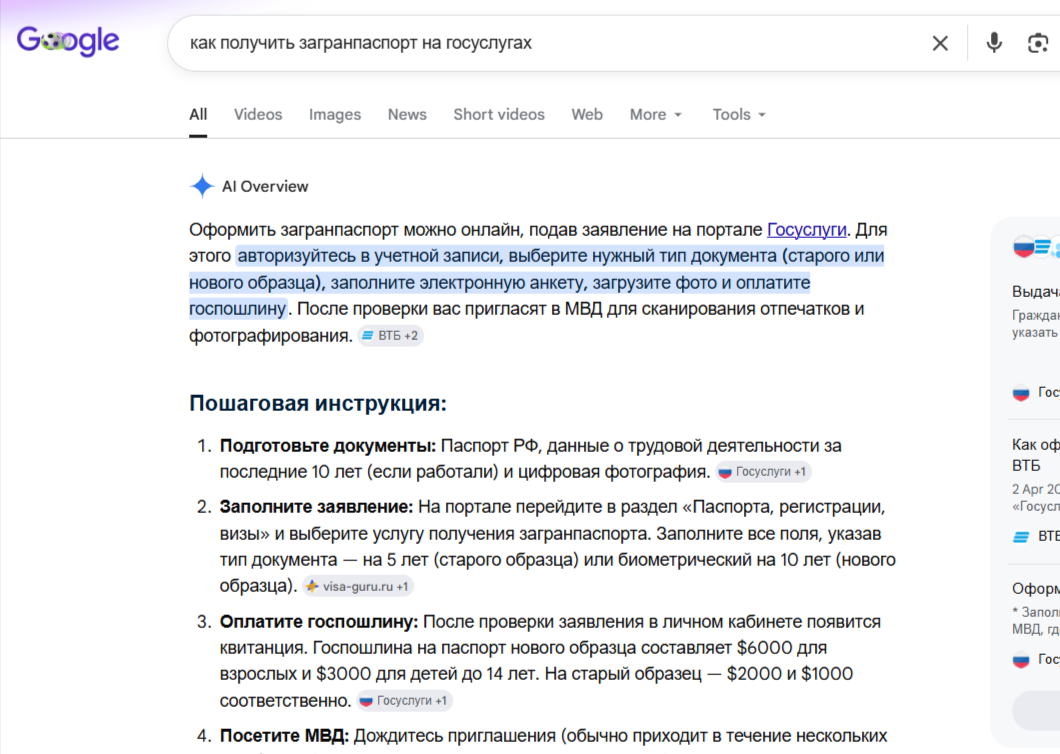
Task: Open the visa-guru.ru +1 source chip
Action: click(x=358, y=586)
